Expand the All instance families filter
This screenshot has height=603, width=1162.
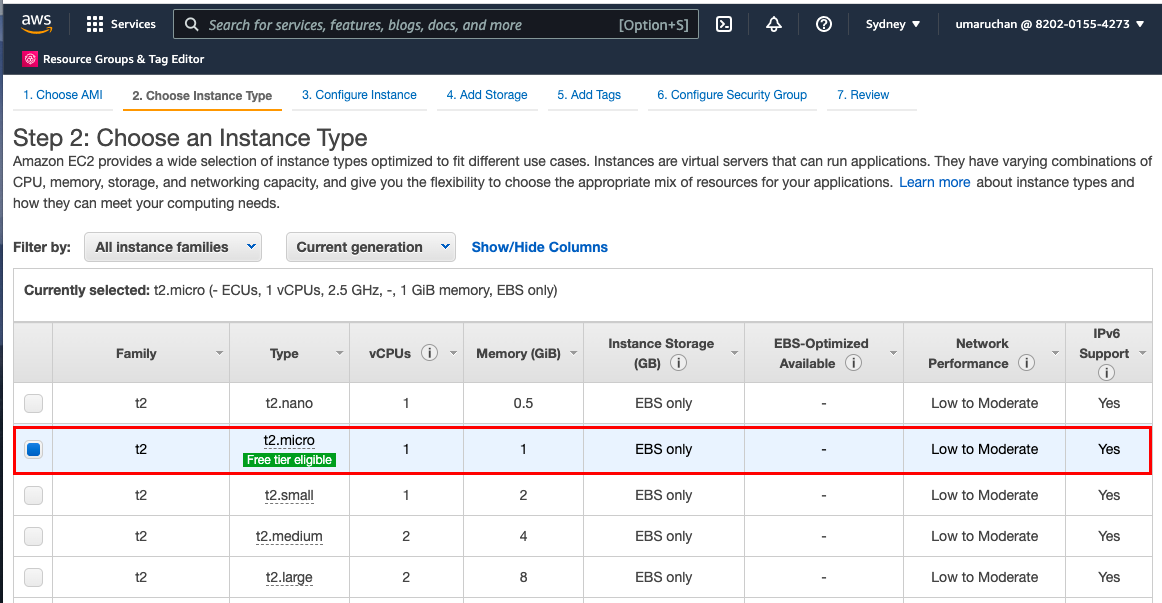pos(173,247)
